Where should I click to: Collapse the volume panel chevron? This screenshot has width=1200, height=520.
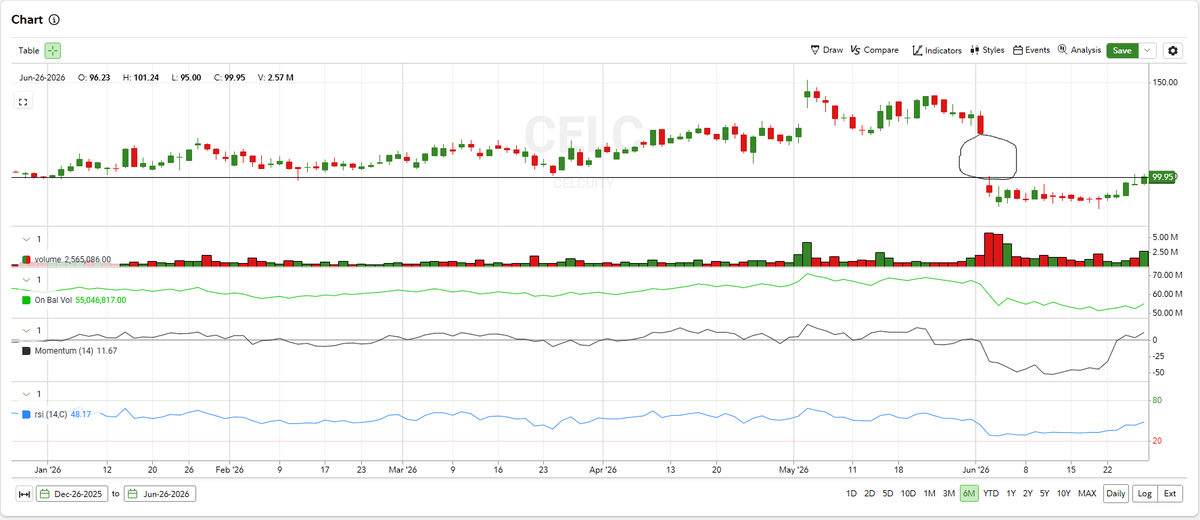[x=26, y=239]
